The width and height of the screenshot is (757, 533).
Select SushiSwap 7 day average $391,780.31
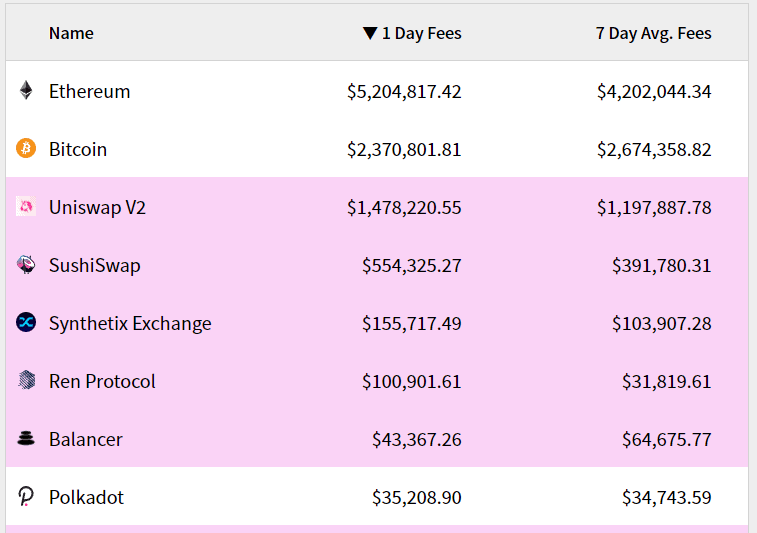pyautogui.click(x=662, y=266)
